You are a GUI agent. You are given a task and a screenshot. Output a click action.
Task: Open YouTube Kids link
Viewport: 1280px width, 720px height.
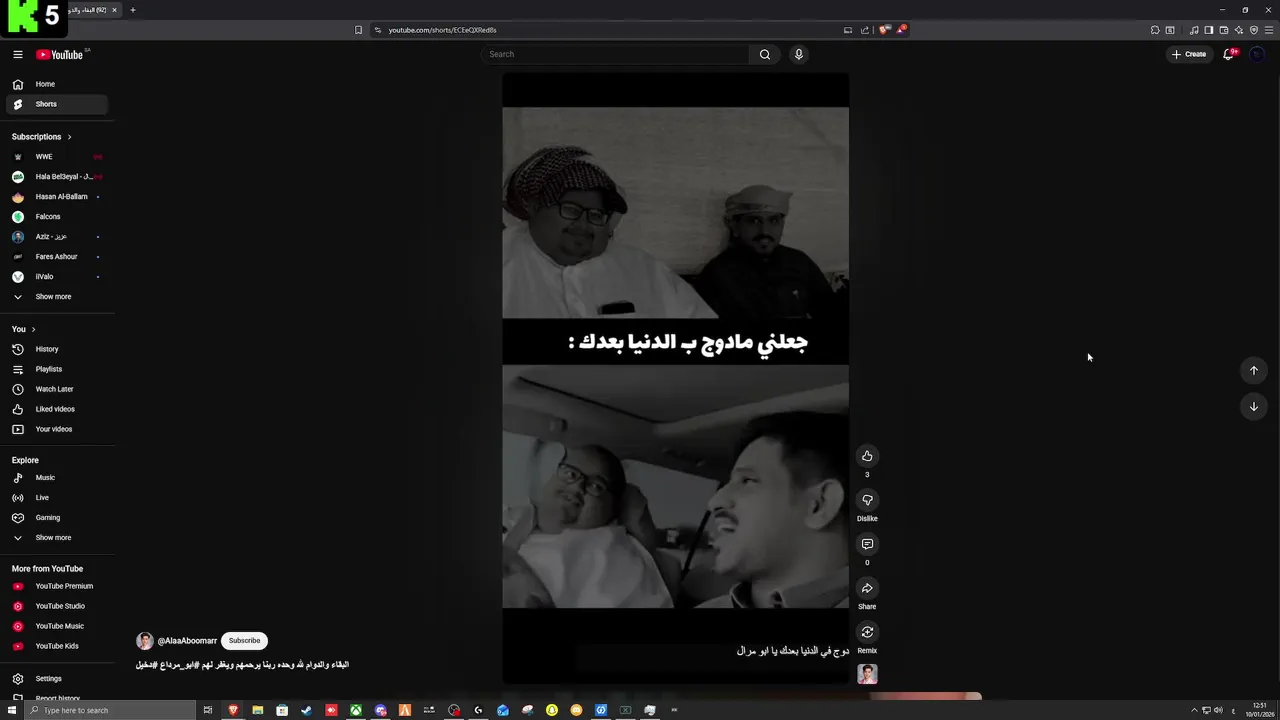pos(57,646)
